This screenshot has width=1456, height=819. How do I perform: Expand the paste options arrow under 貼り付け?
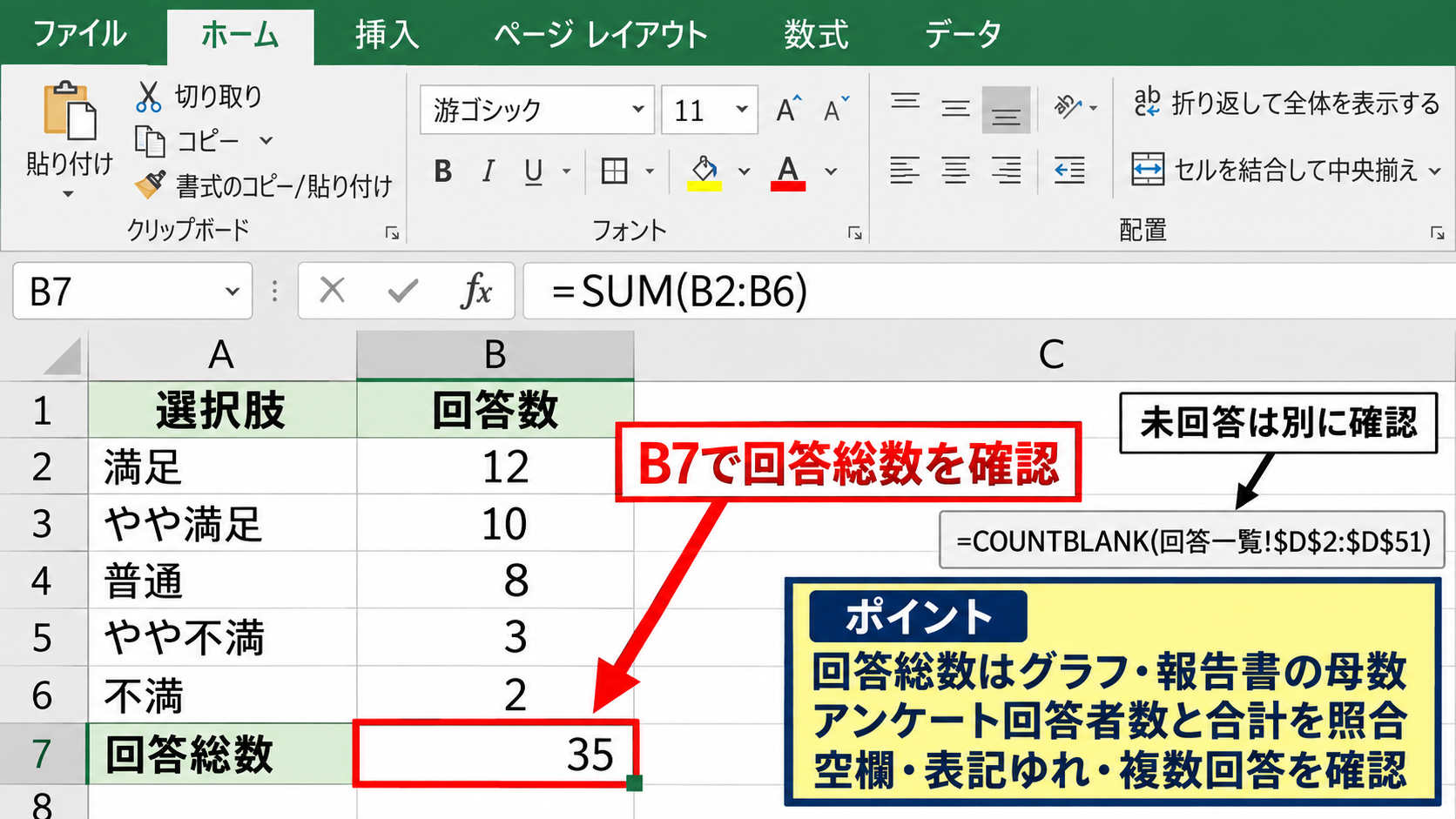point(68,194)
